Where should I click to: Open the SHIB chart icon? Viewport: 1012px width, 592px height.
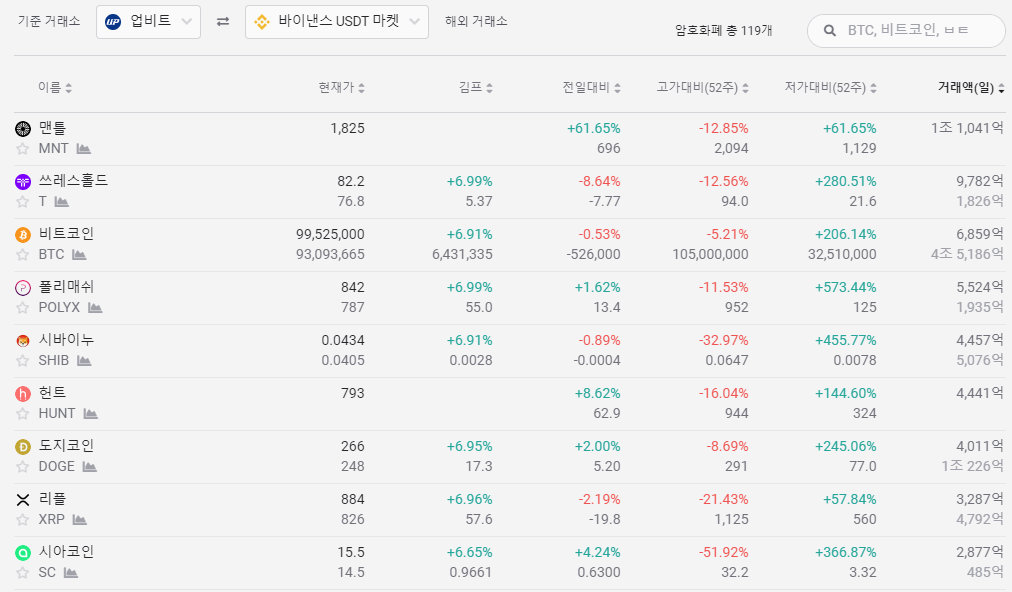84,361
